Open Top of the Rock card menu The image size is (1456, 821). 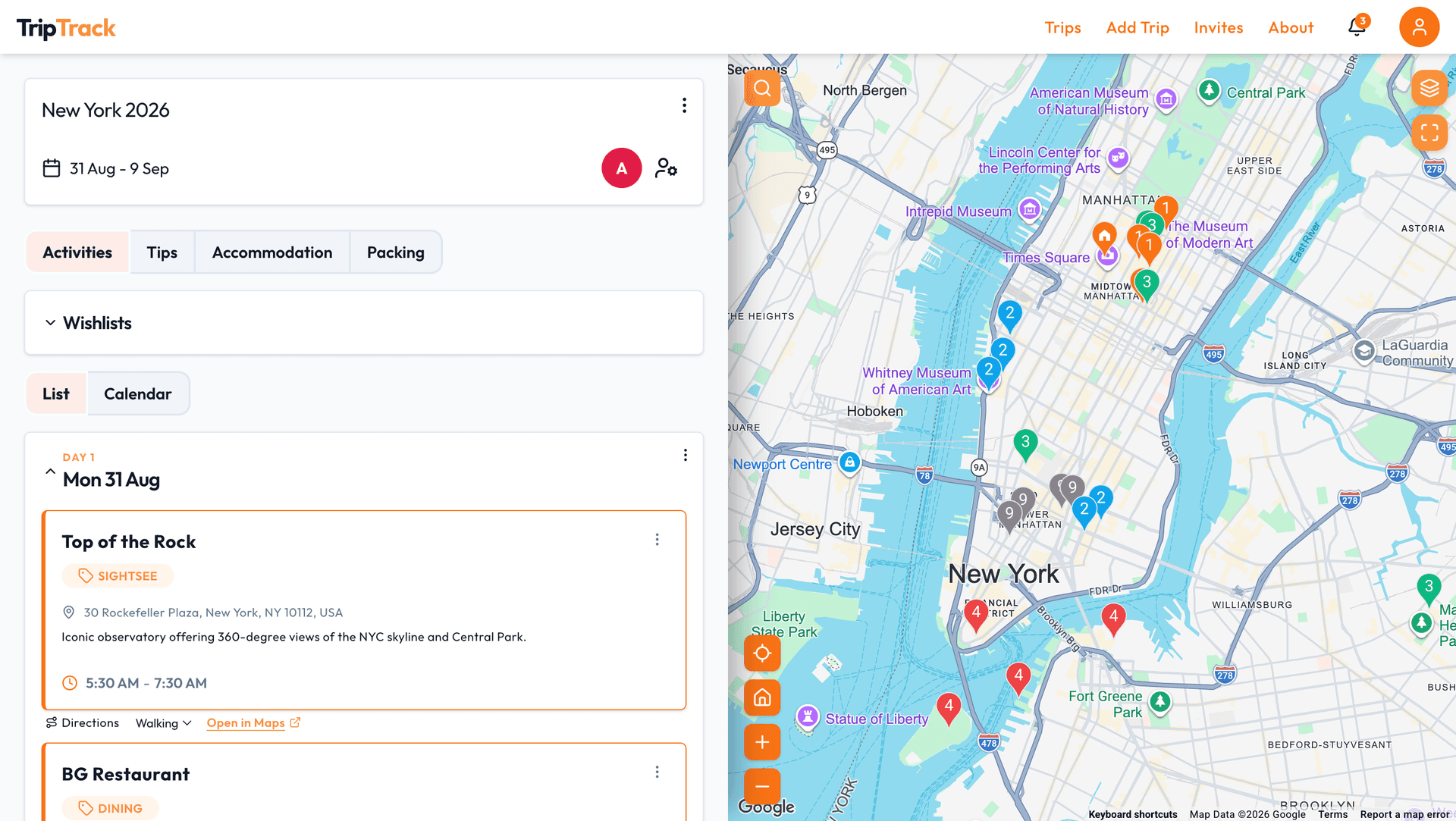[657, 540]
